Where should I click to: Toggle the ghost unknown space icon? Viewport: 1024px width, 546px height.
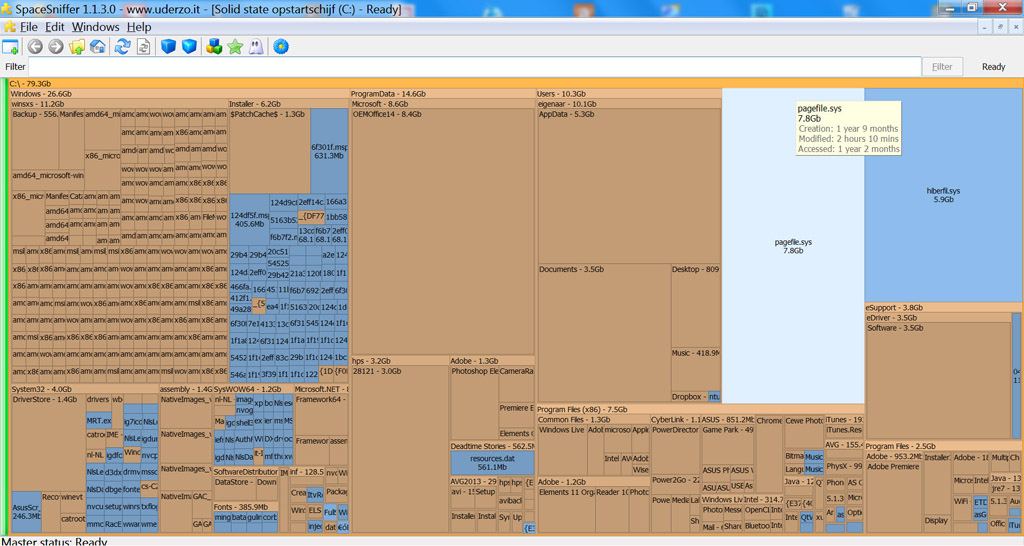(x=256, y=47)
